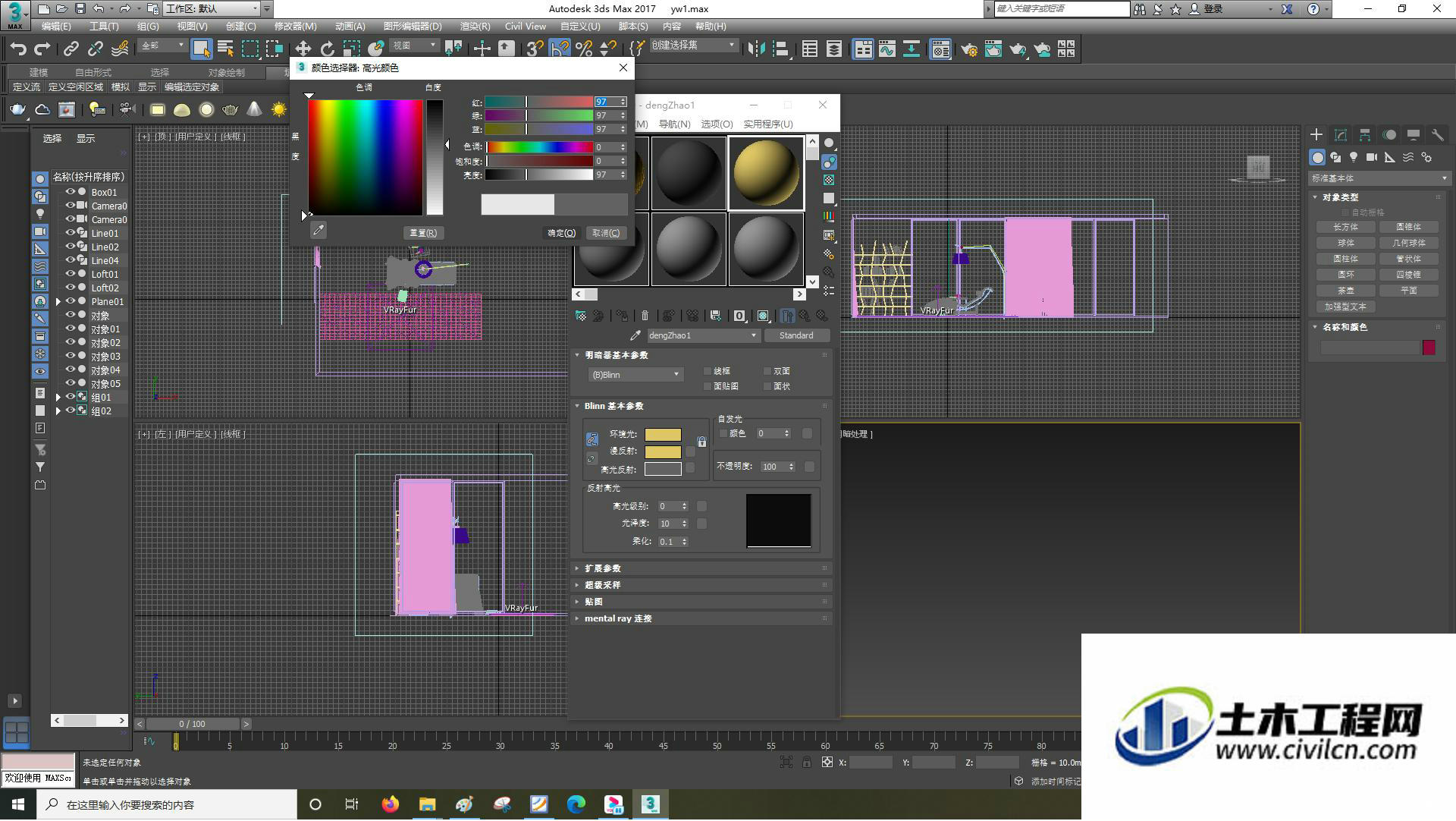Select the Cameras category icon

[1372, 157]
